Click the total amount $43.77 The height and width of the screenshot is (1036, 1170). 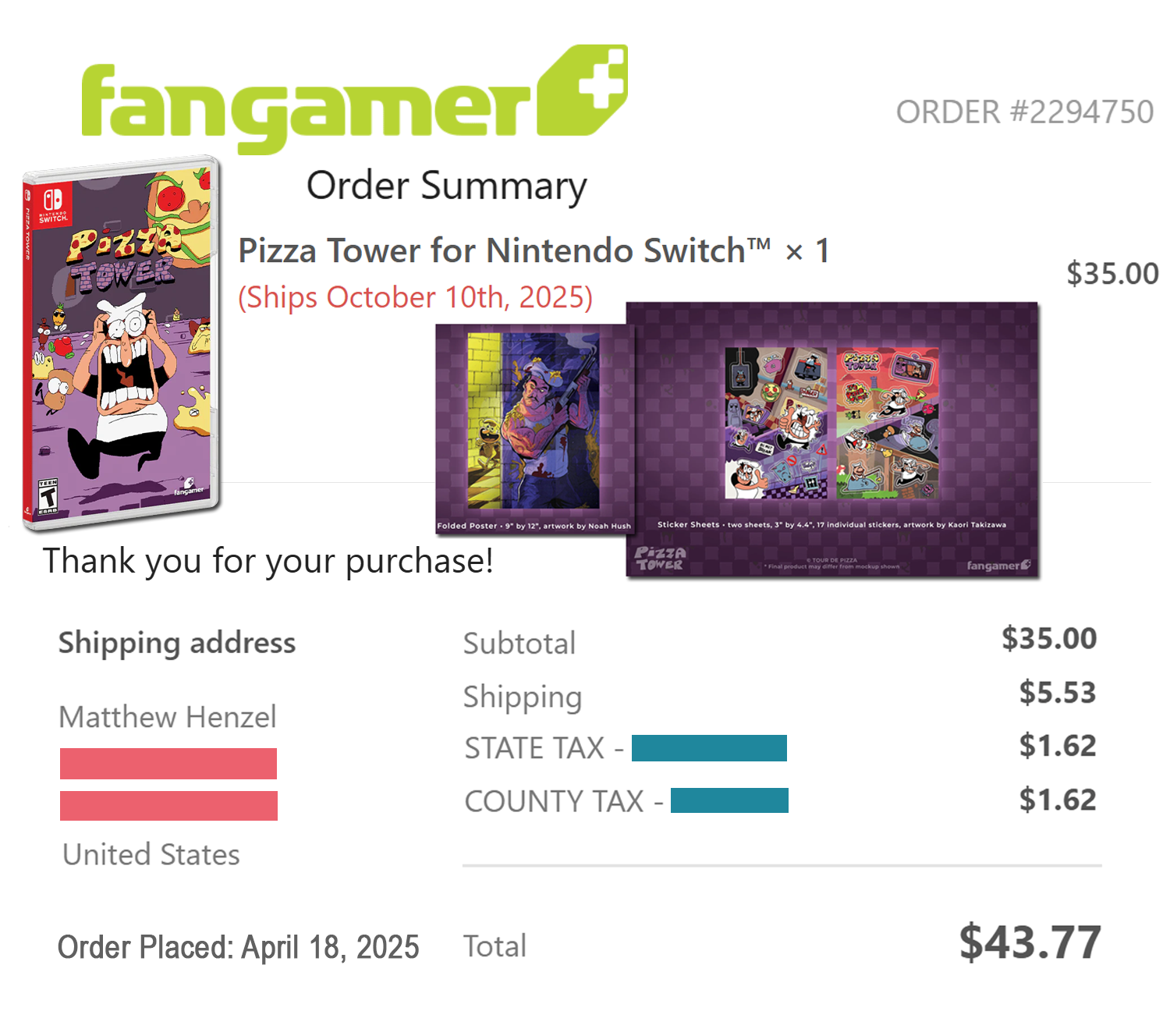click(1030, 942)
